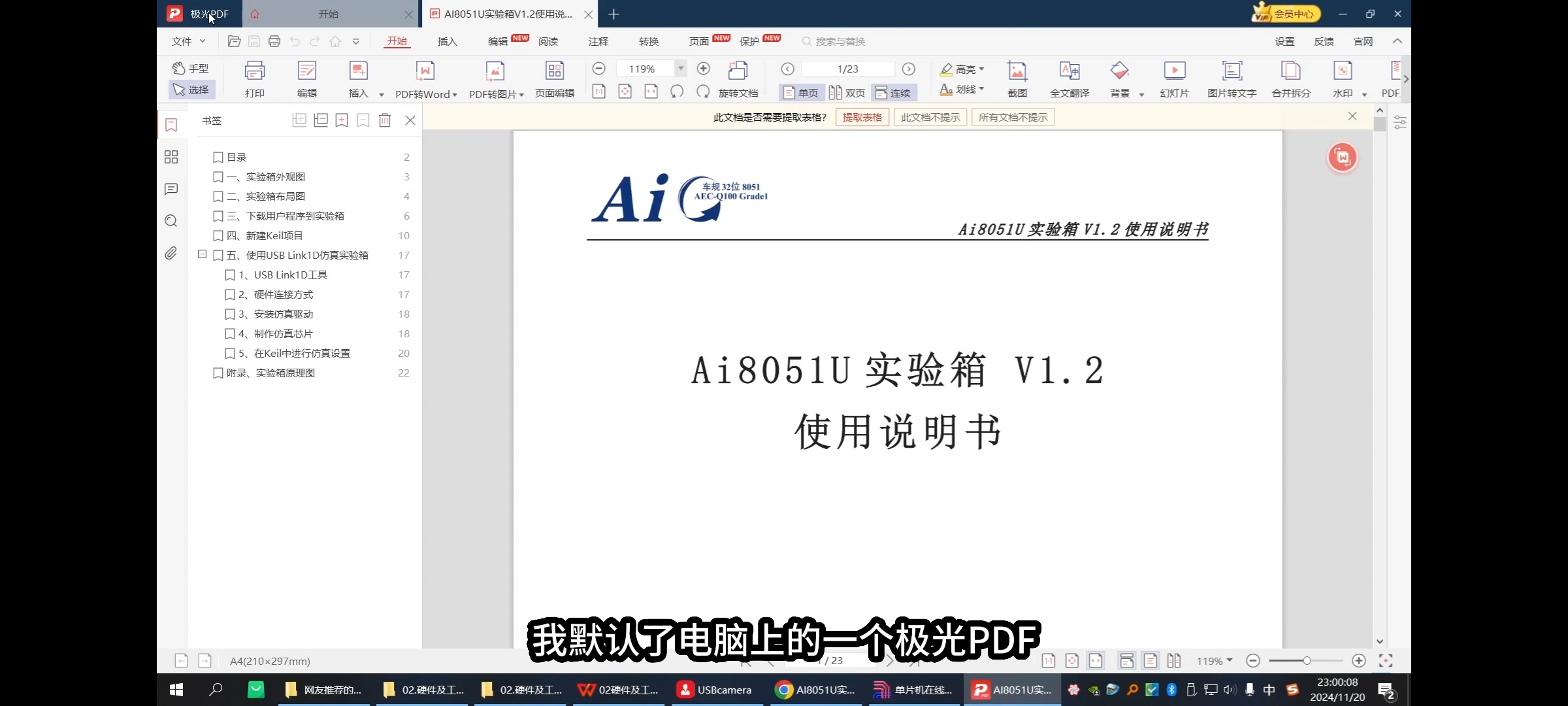
Task: Open WPS 02硬件及工... in the taskbar
Action: pos(619,690)
